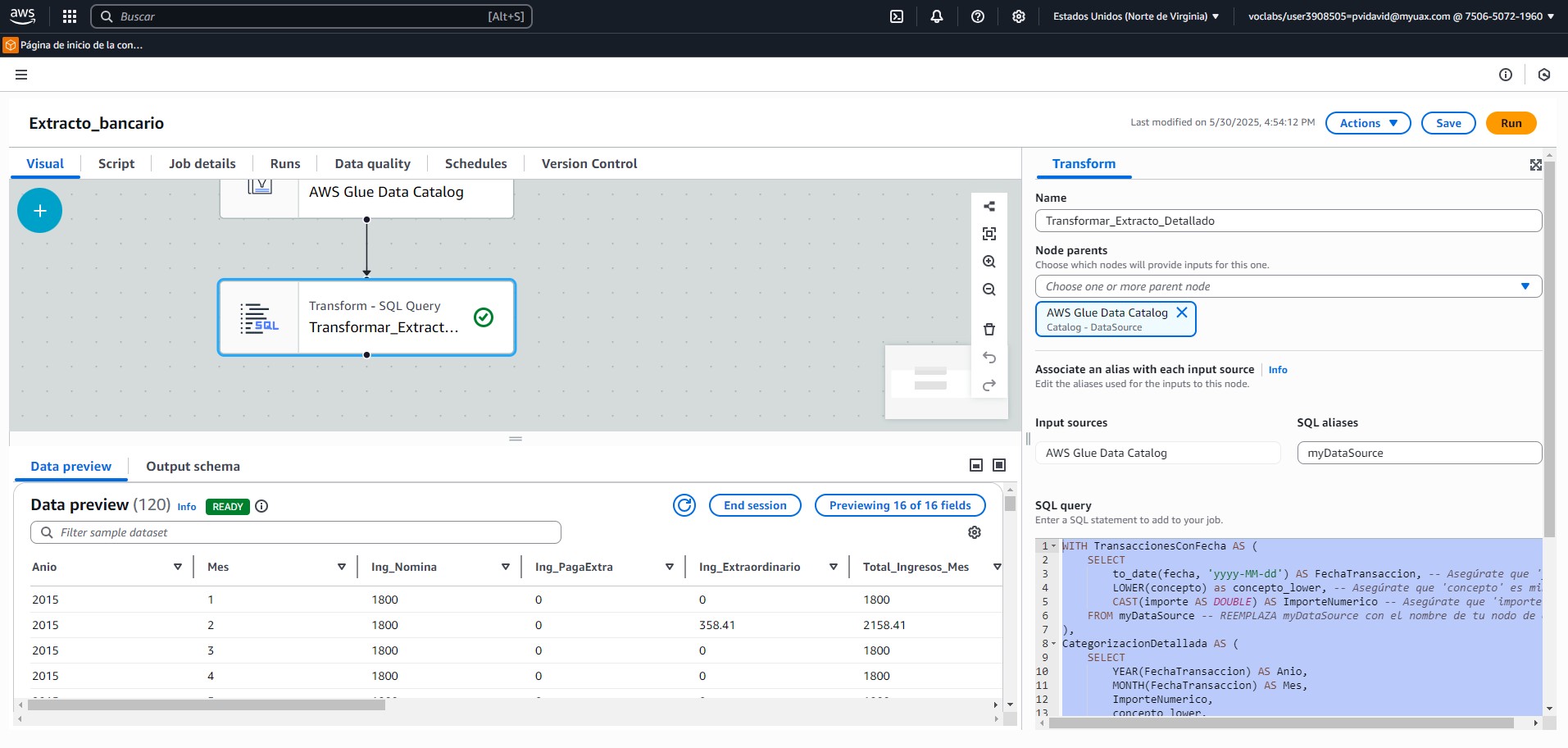Open the notifications bell

click(x=937, y=16)
